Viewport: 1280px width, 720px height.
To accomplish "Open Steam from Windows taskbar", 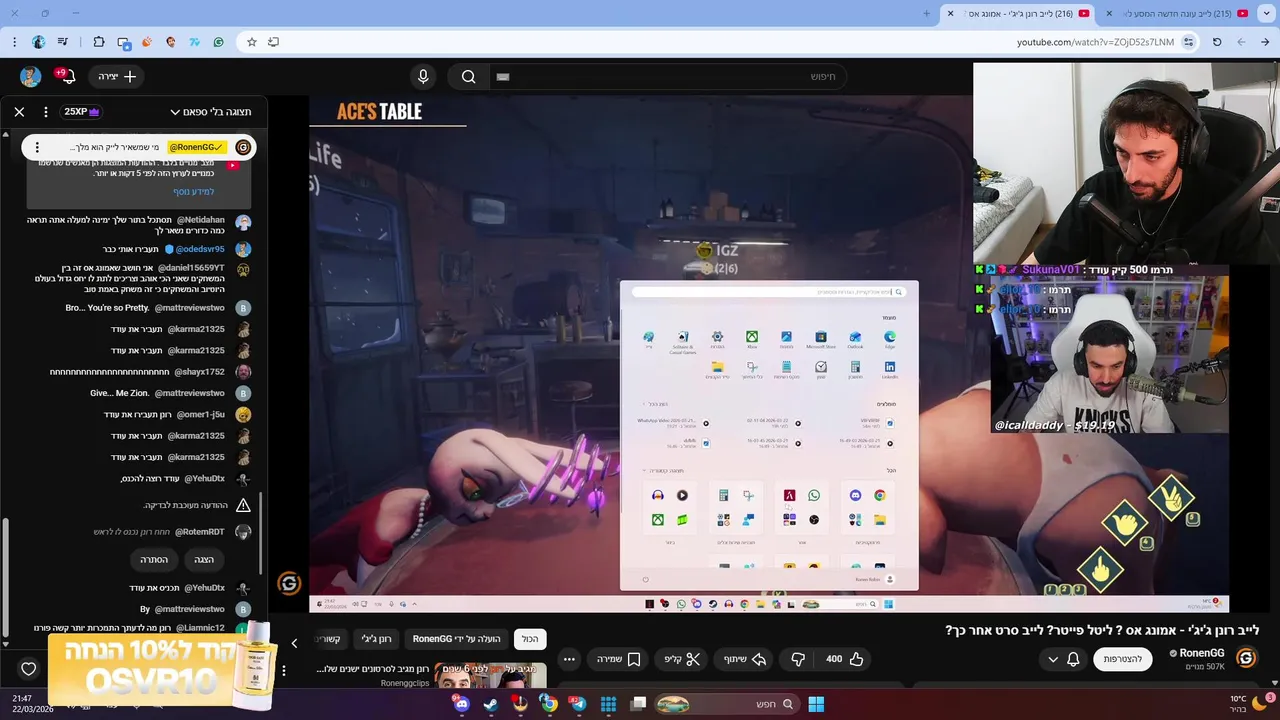I will tap(490, 704).
